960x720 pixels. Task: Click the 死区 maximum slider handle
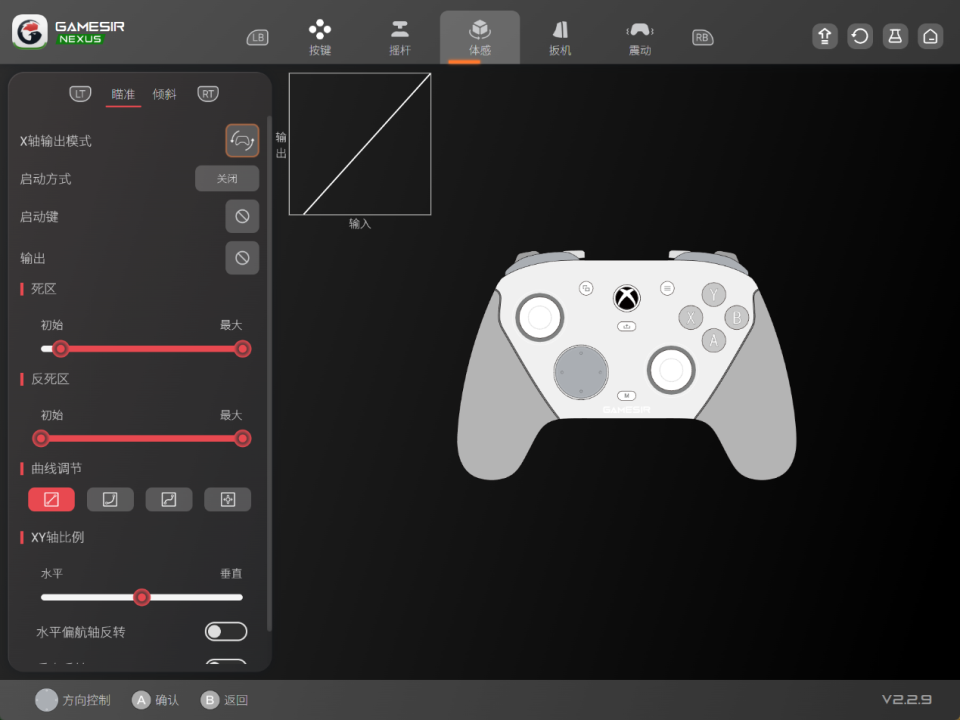[x=242, y=349]
